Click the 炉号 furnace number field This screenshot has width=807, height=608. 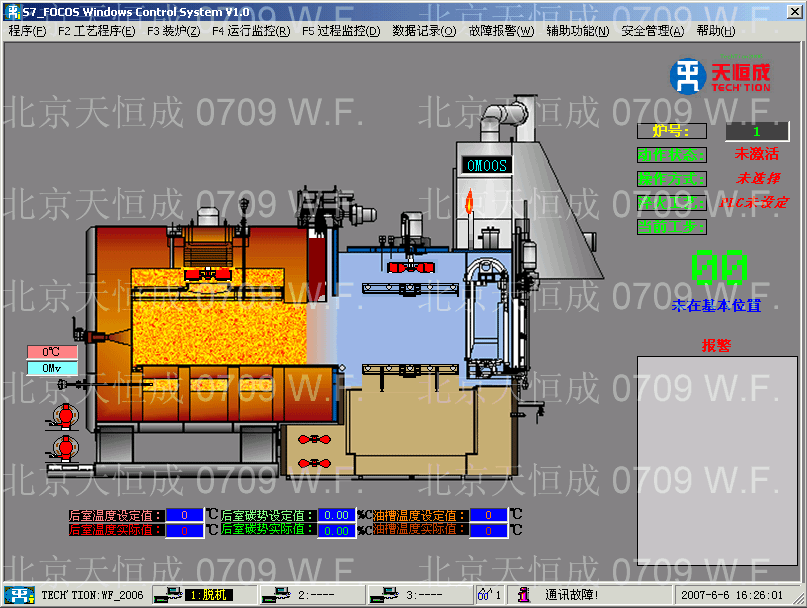click(x=756, y=131)
